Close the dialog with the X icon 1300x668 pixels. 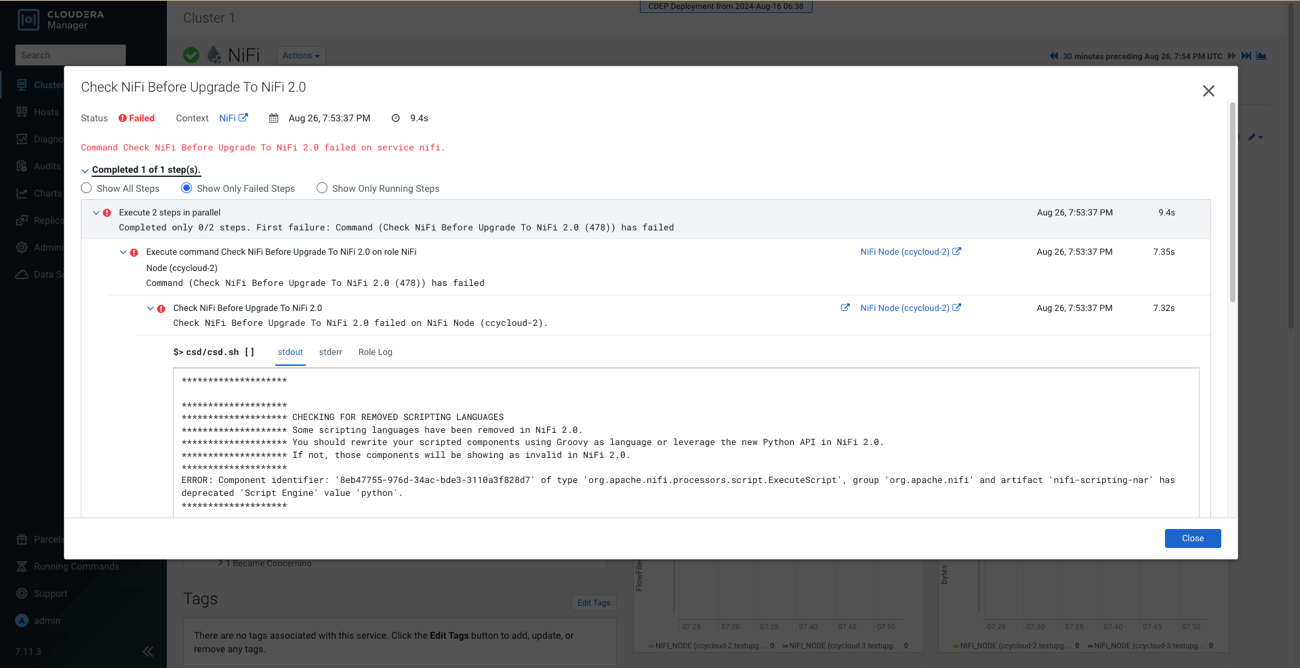(1208, 91)
